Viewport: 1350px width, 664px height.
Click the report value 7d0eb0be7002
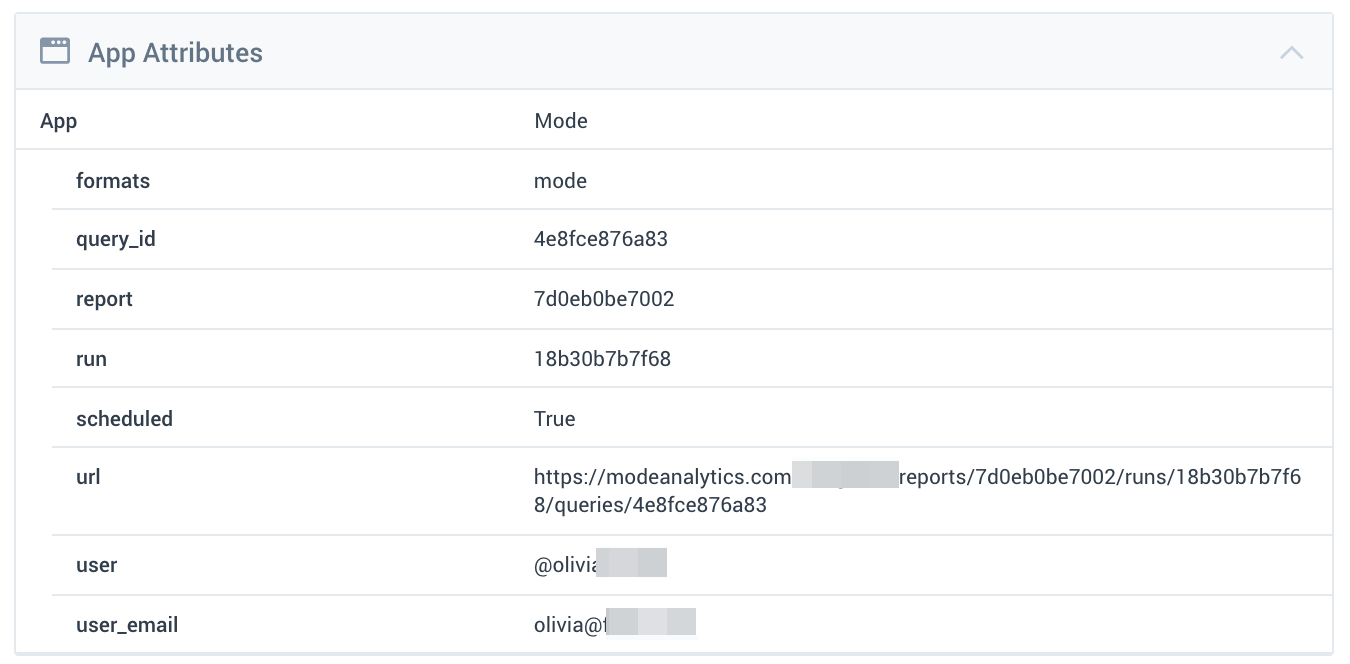click(x=604, y=299)
